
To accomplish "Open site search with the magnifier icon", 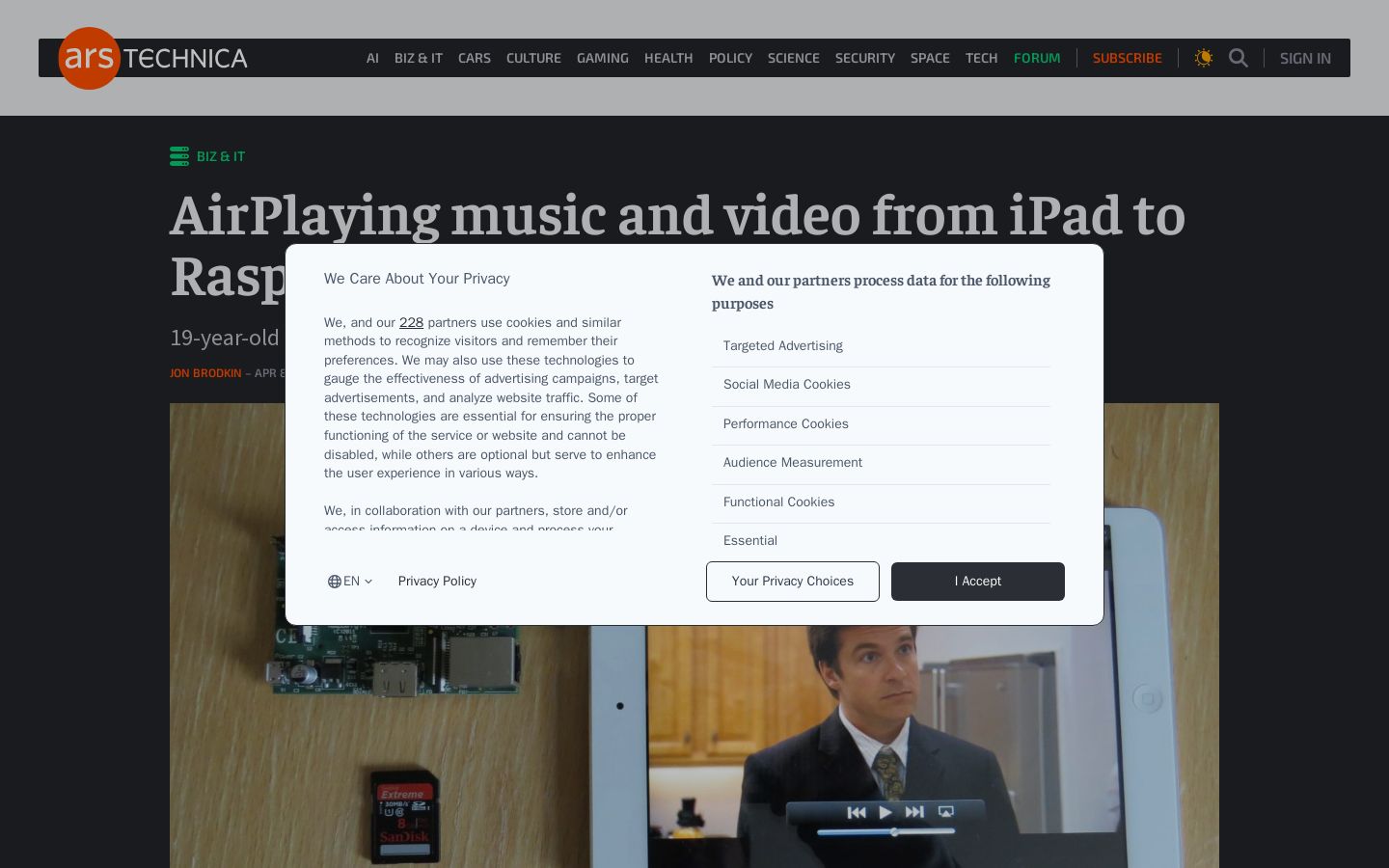I will click(1239, 58).
